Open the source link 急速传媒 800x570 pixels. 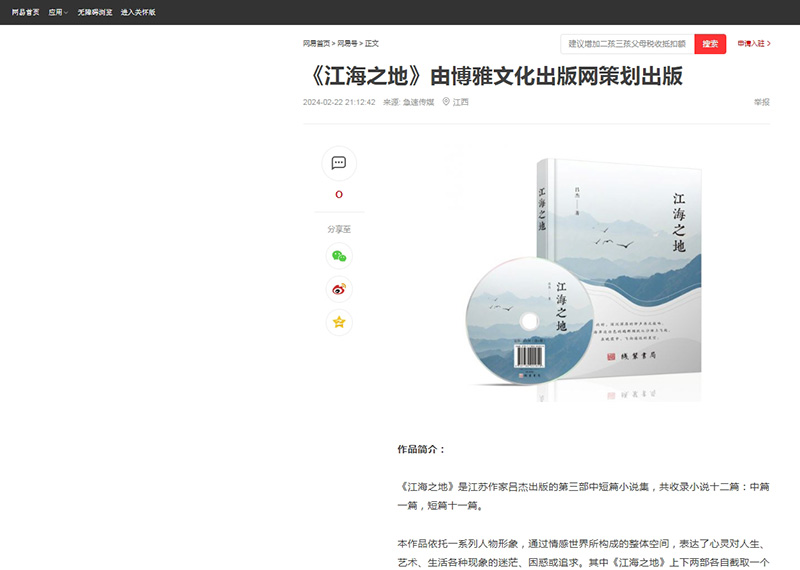coord(418,102)
